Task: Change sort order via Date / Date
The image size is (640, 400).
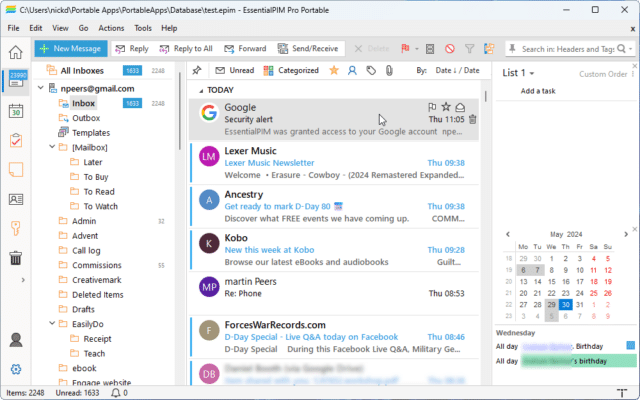Action: pyautogui.click(x=457, y=71)
